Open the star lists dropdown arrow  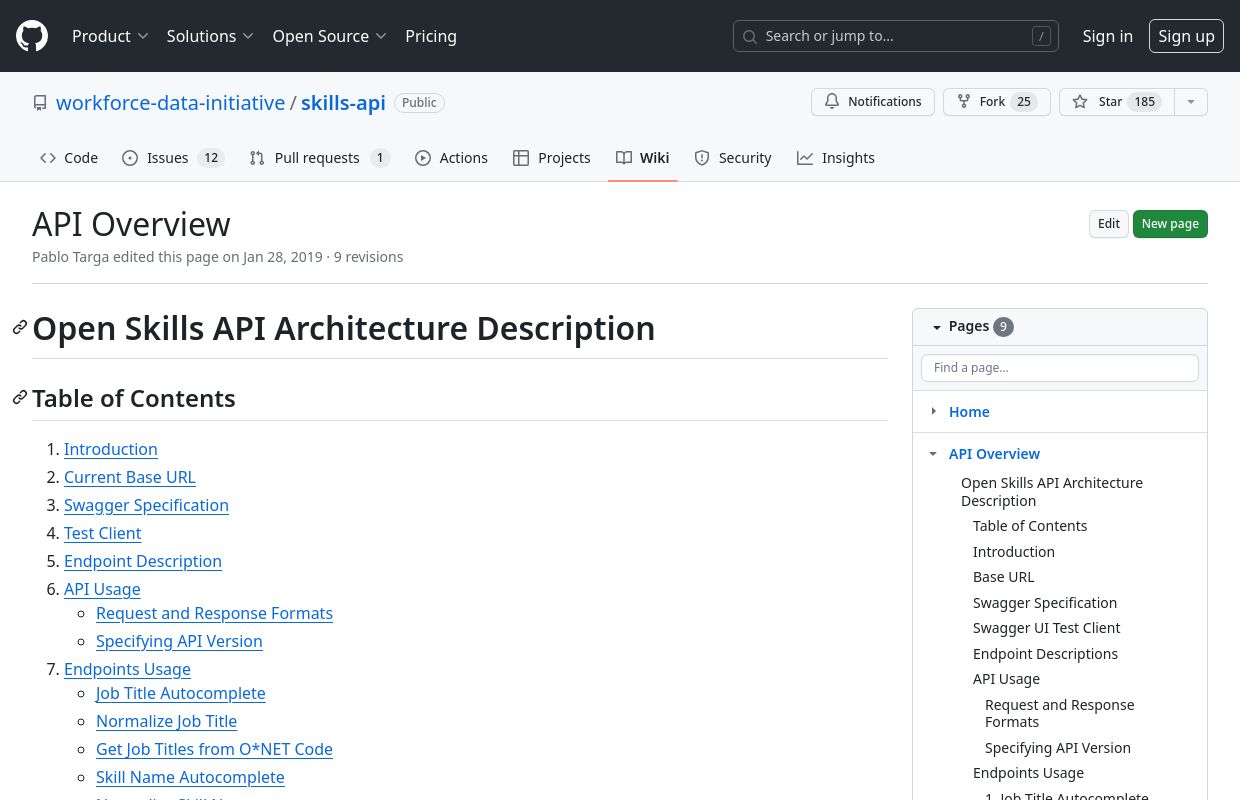[1190, 102]
